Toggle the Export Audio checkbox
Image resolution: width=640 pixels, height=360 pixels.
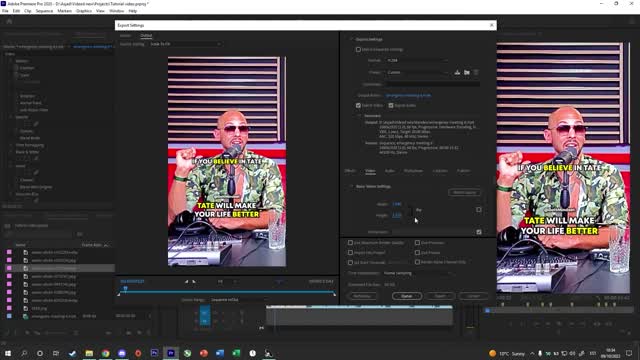point(391,105)
